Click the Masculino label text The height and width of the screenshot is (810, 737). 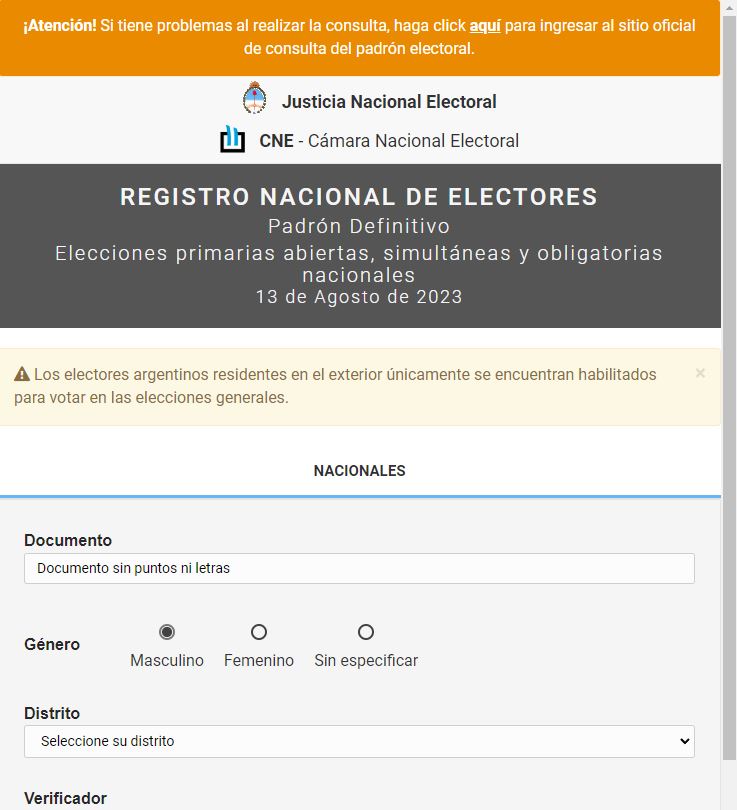pos(167,660)
